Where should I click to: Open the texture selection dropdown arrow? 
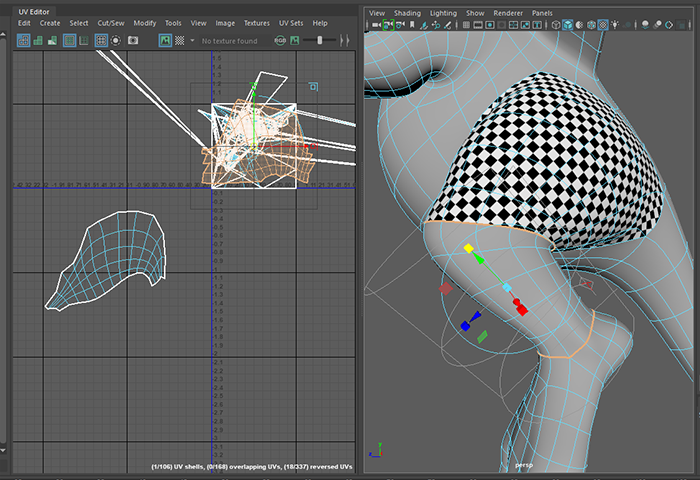[194, 41]
